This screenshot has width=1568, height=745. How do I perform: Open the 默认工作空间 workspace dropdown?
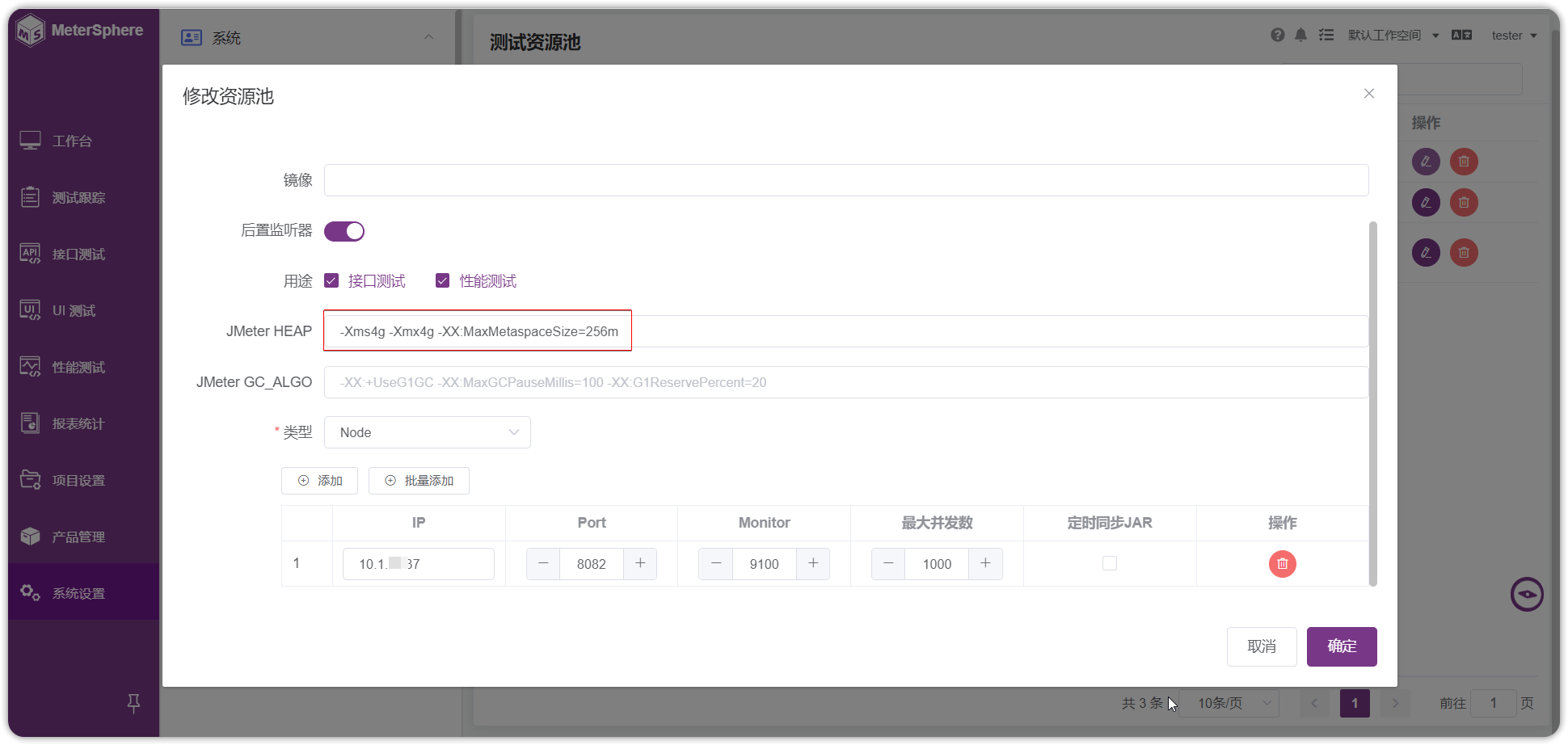[1393, 36]
